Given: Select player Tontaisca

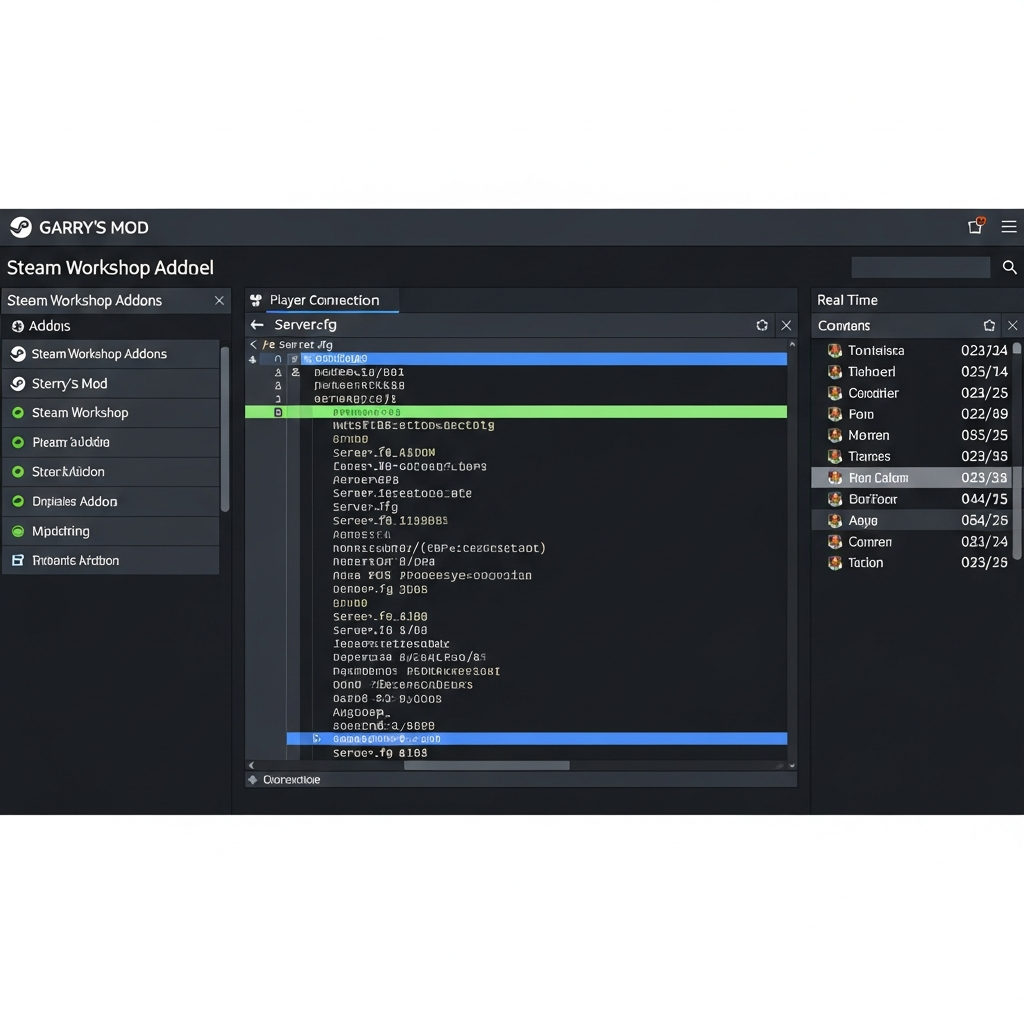Looking at the screenshot, I should coord(912,351).
